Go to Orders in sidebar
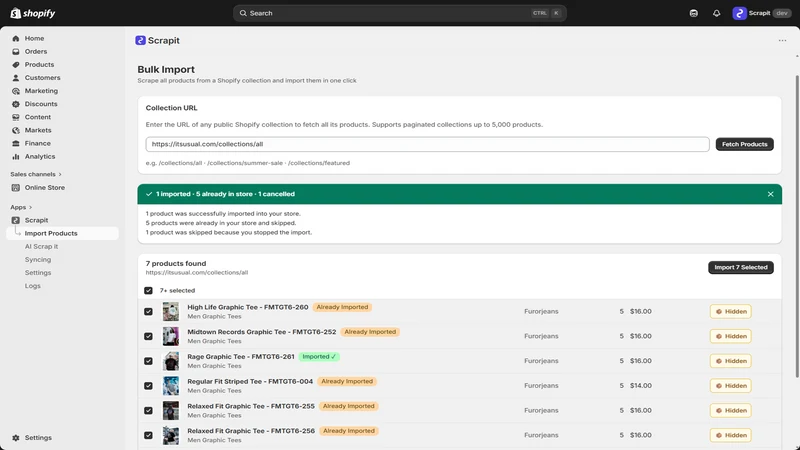800x450 pixels. click(x=36, y=52)
